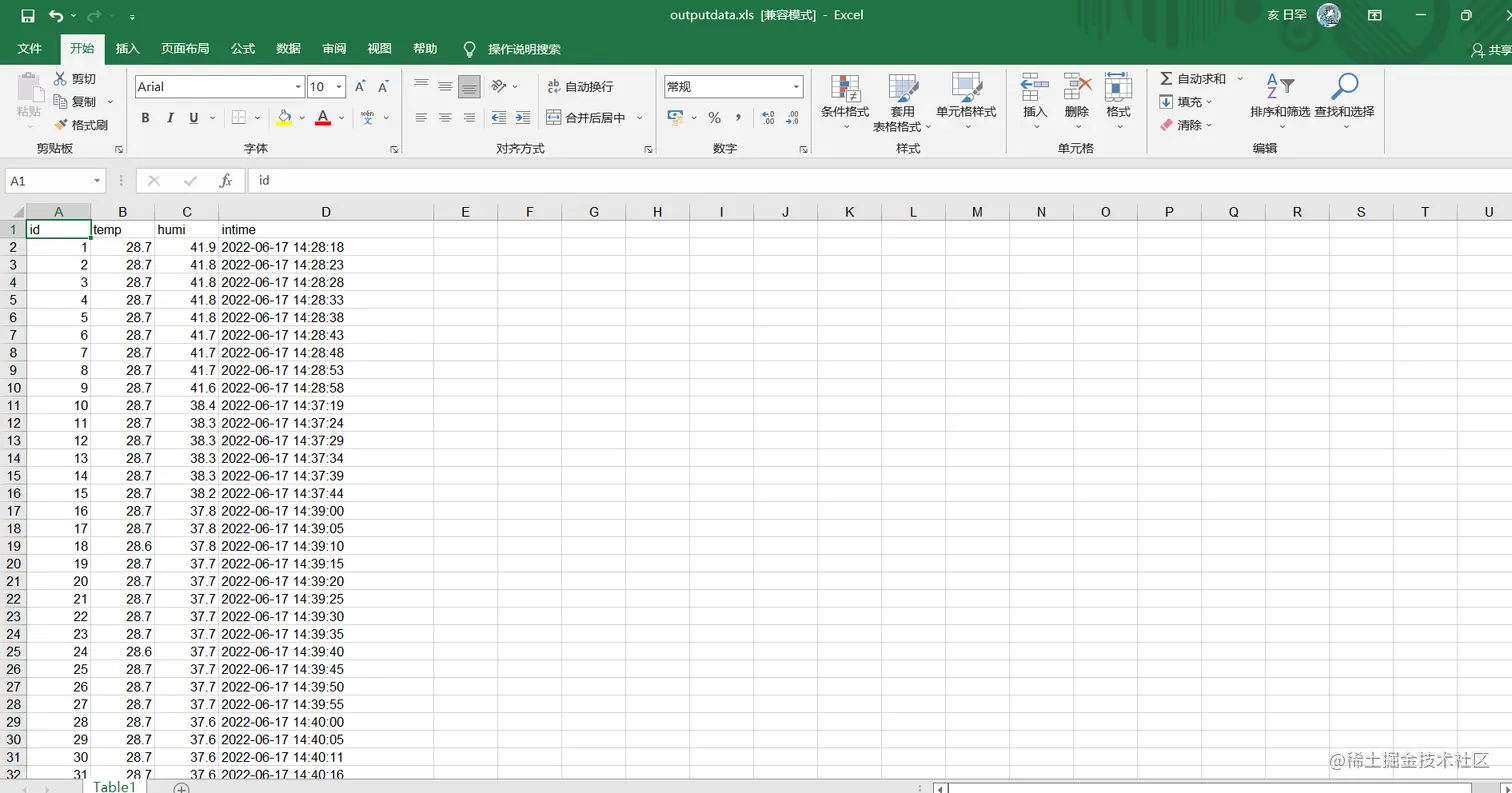
Task: Toggle align text left
Action: pyautogui.click(x=421, y=118)
